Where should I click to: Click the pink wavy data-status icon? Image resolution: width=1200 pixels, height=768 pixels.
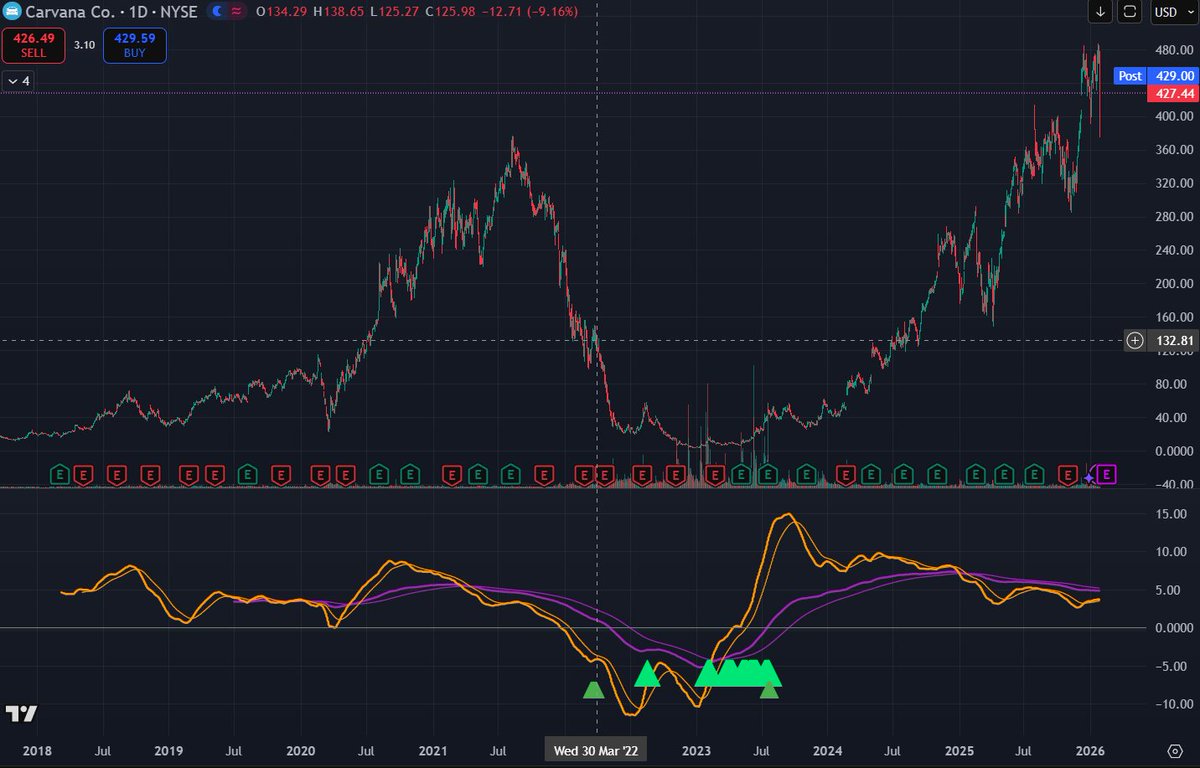pos(239,12)
